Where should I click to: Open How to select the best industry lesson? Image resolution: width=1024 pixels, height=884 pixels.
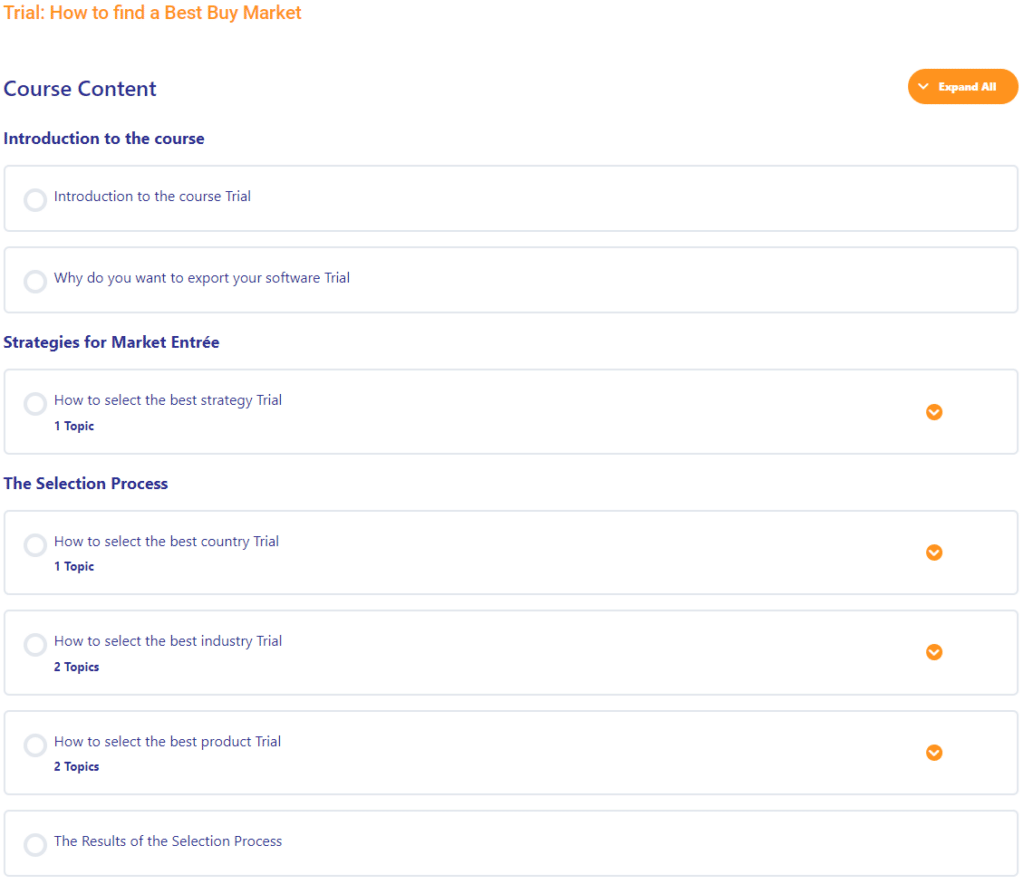click(x=168, y=642)
